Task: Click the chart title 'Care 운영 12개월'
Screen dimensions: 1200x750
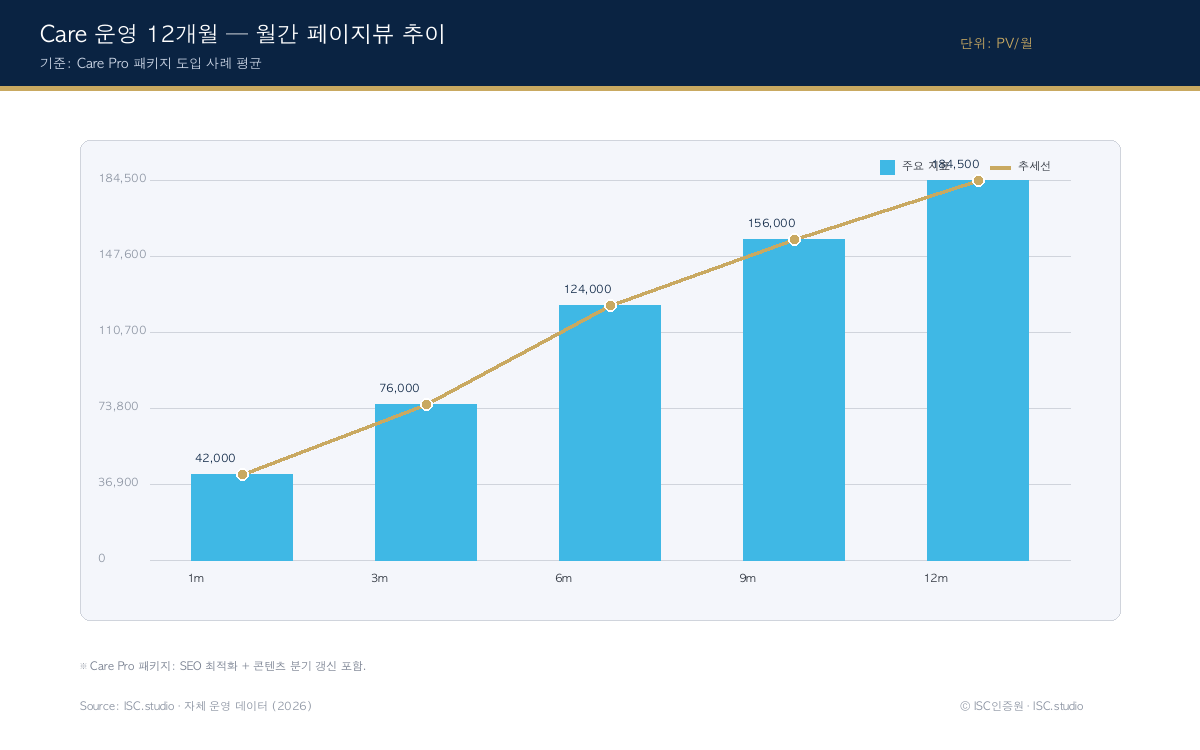Action: coord(128,34)
